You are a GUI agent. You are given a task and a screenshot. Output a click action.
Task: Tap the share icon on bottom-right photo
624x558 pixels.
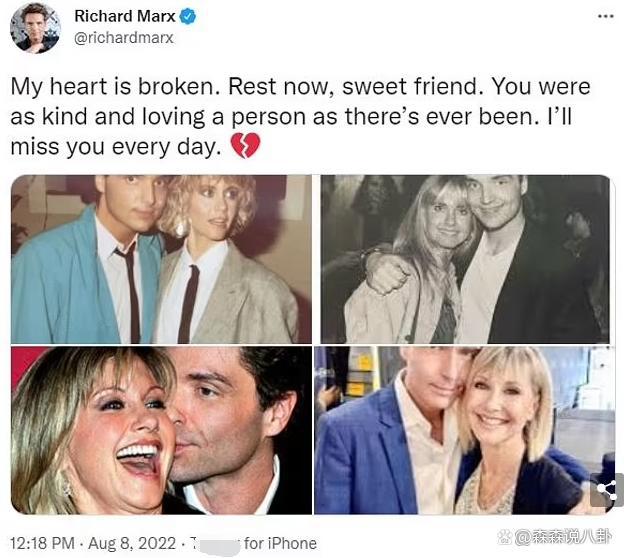point(607,490)
